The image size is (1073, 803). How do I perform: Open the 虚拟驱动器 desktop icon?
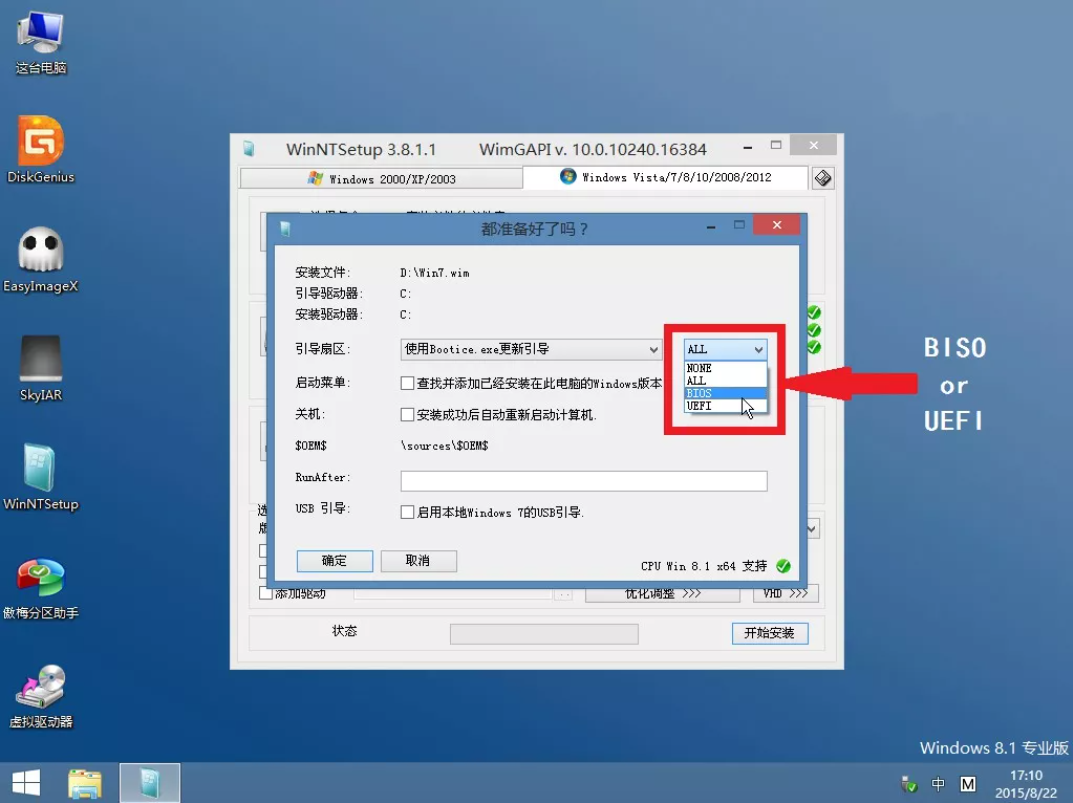[40, 696]
